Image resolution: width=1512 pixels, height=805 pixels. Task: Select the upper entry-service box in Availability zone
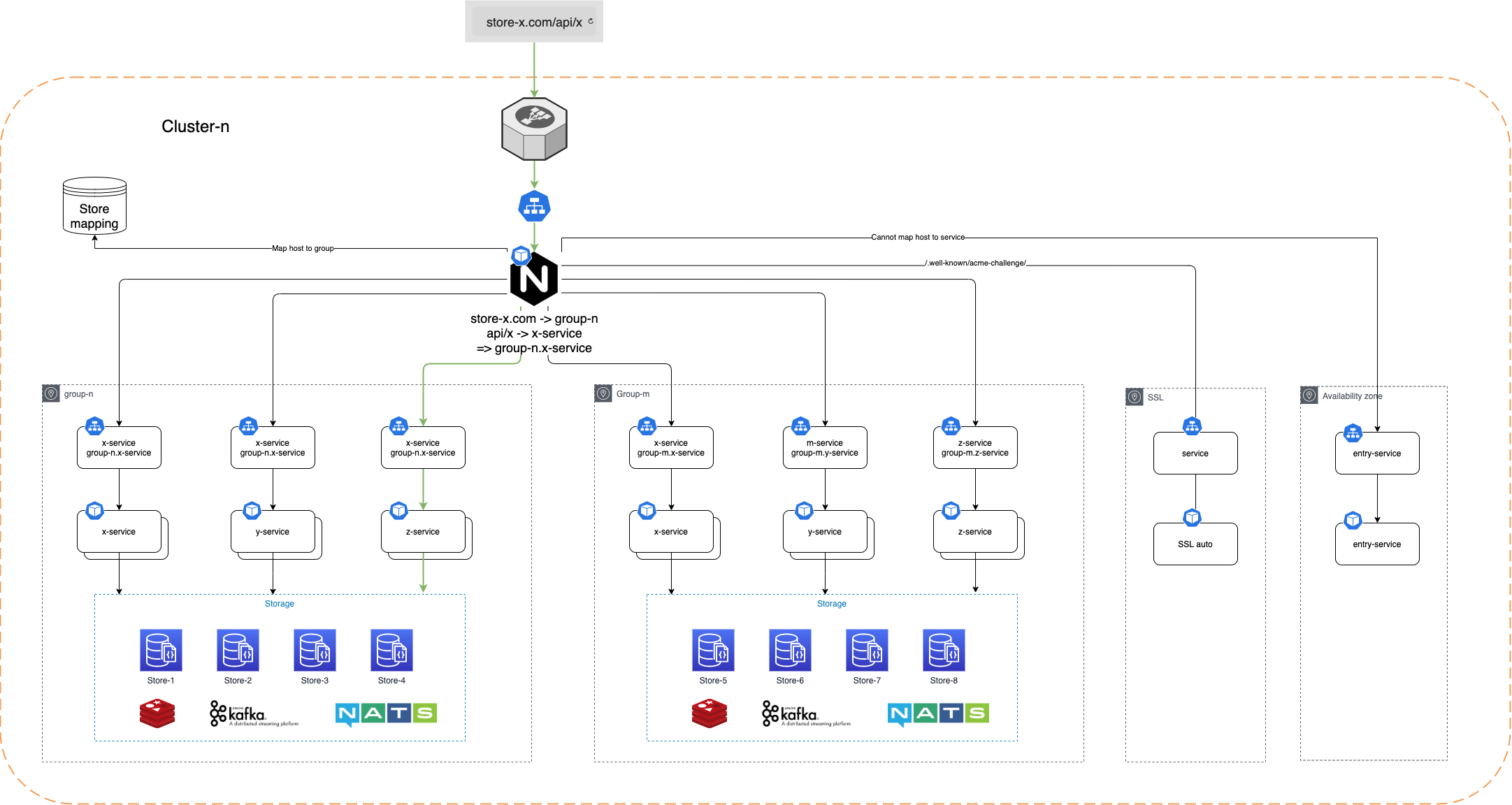point(1376,454)
